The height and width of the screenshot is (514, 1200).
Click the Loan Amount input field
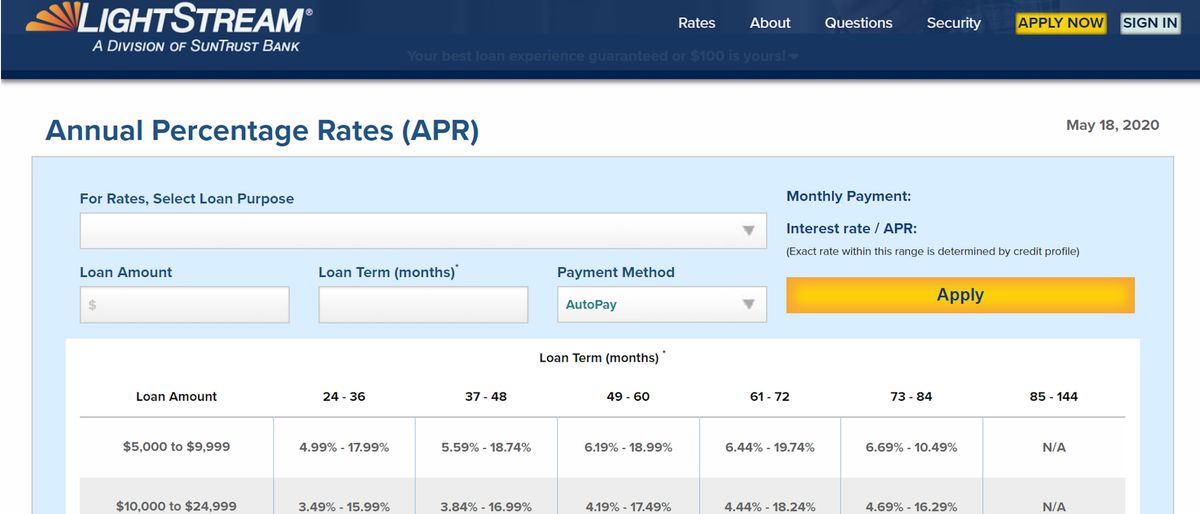(185, 305)
